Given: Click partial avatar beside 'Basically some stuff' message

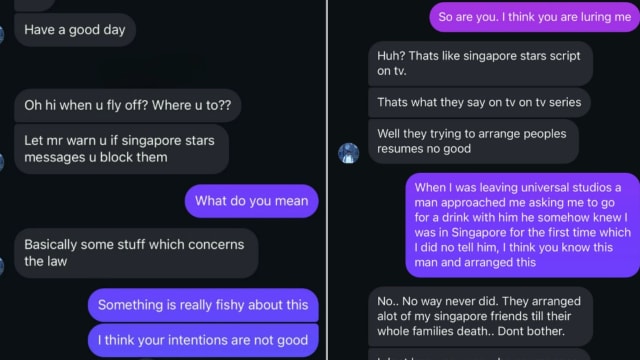Looking at the screenshot, I should tap(2, 266).
